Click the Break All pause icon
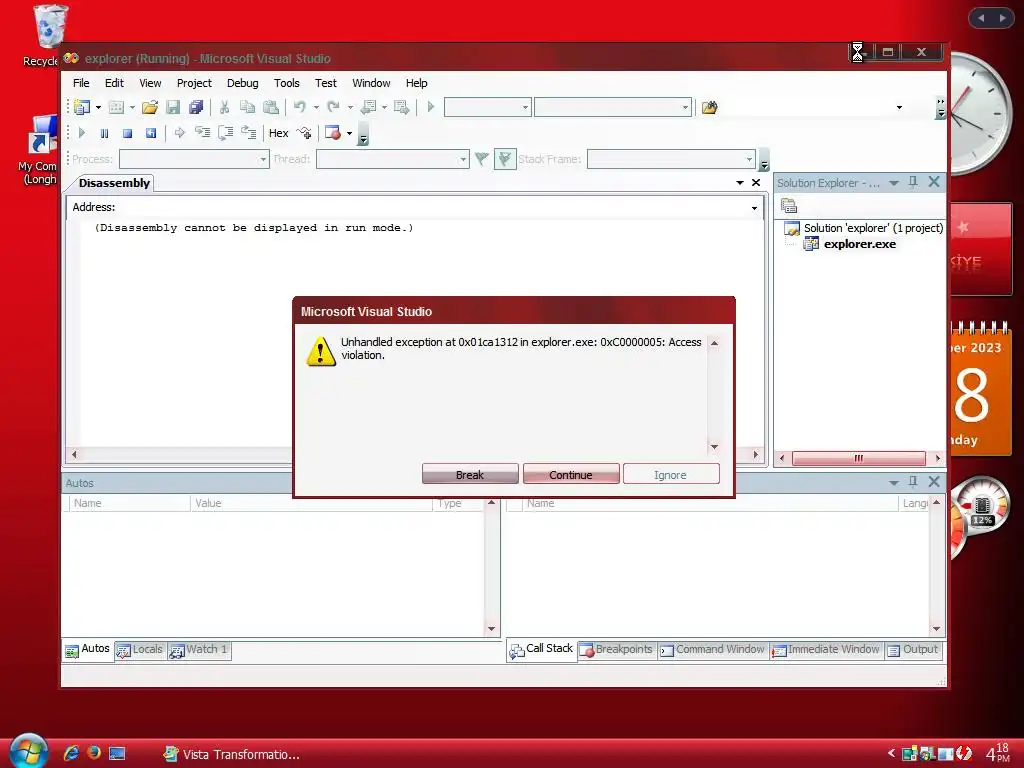1024x768 pixels. [104, 133]
